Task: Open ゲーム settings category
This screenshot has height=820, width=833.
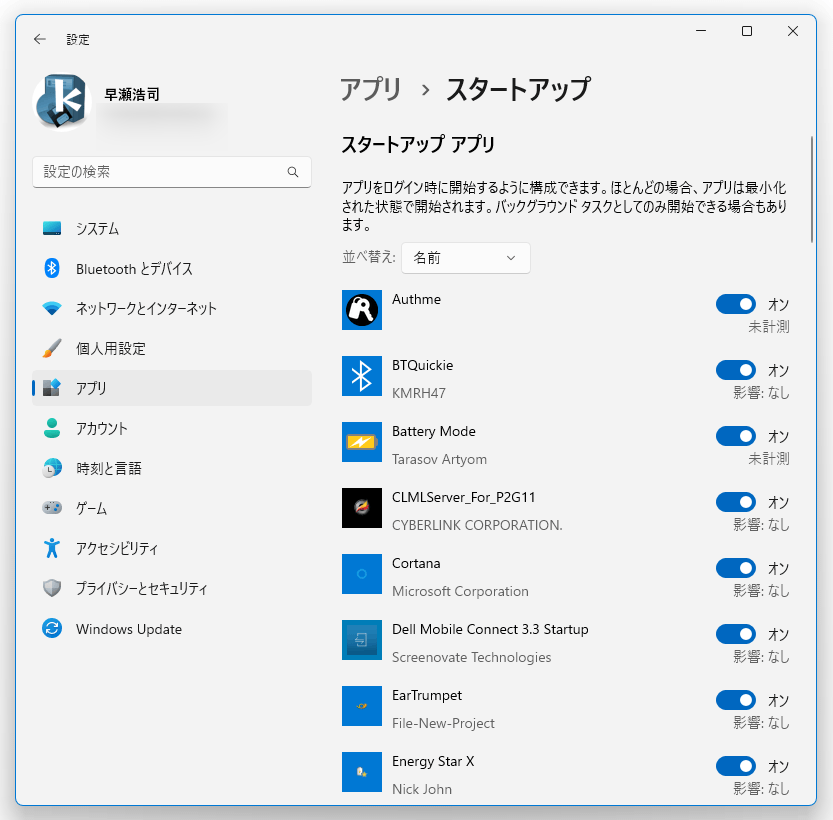Action: tap(172, 508)
